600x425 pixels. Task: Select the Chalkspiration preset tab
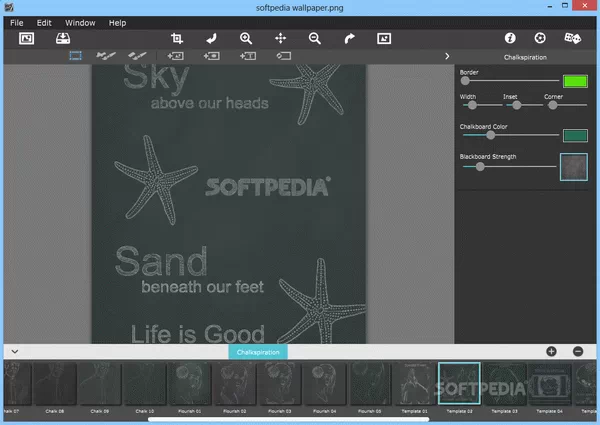pyautogui.click(x=258, y=352)
